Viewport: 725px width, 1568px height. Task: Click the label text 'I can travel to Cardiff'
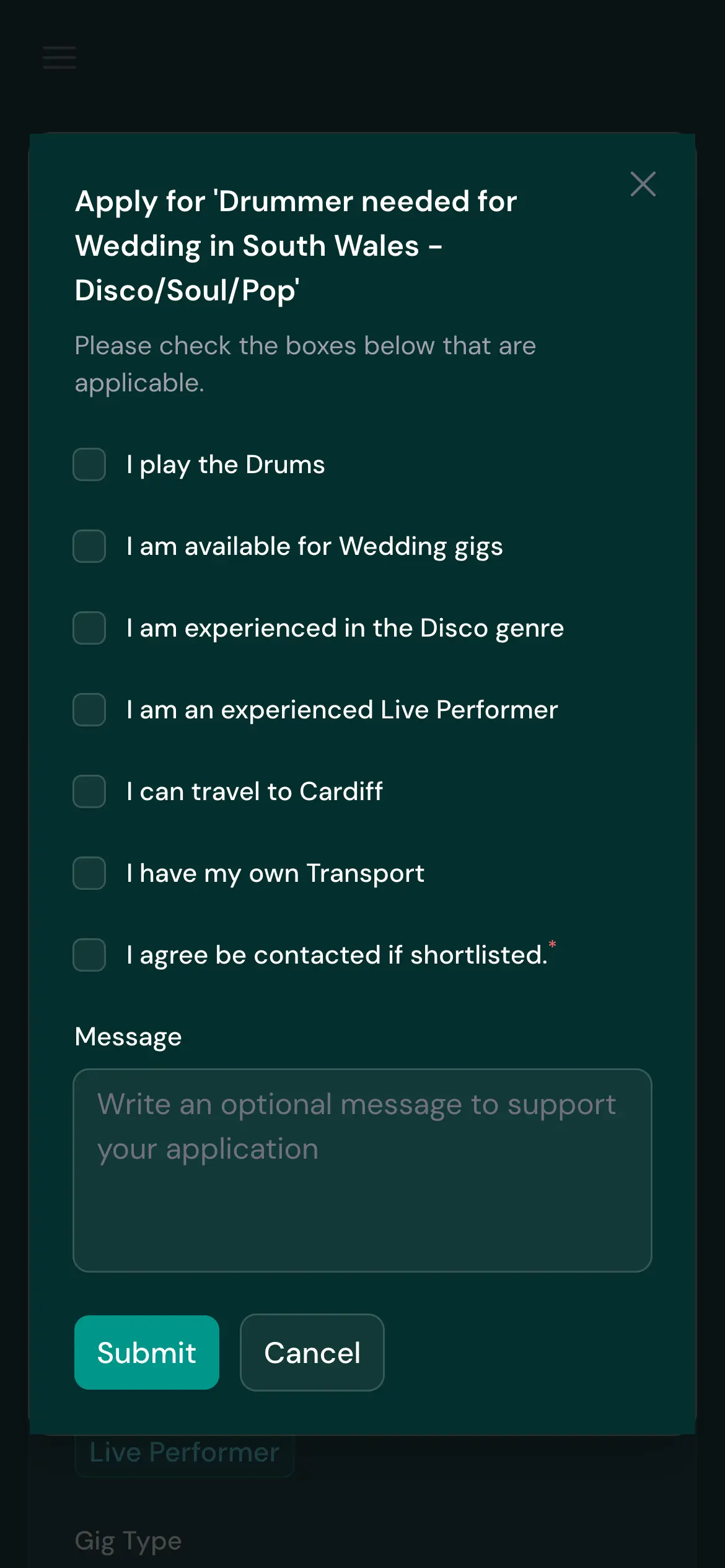(254, 791)
